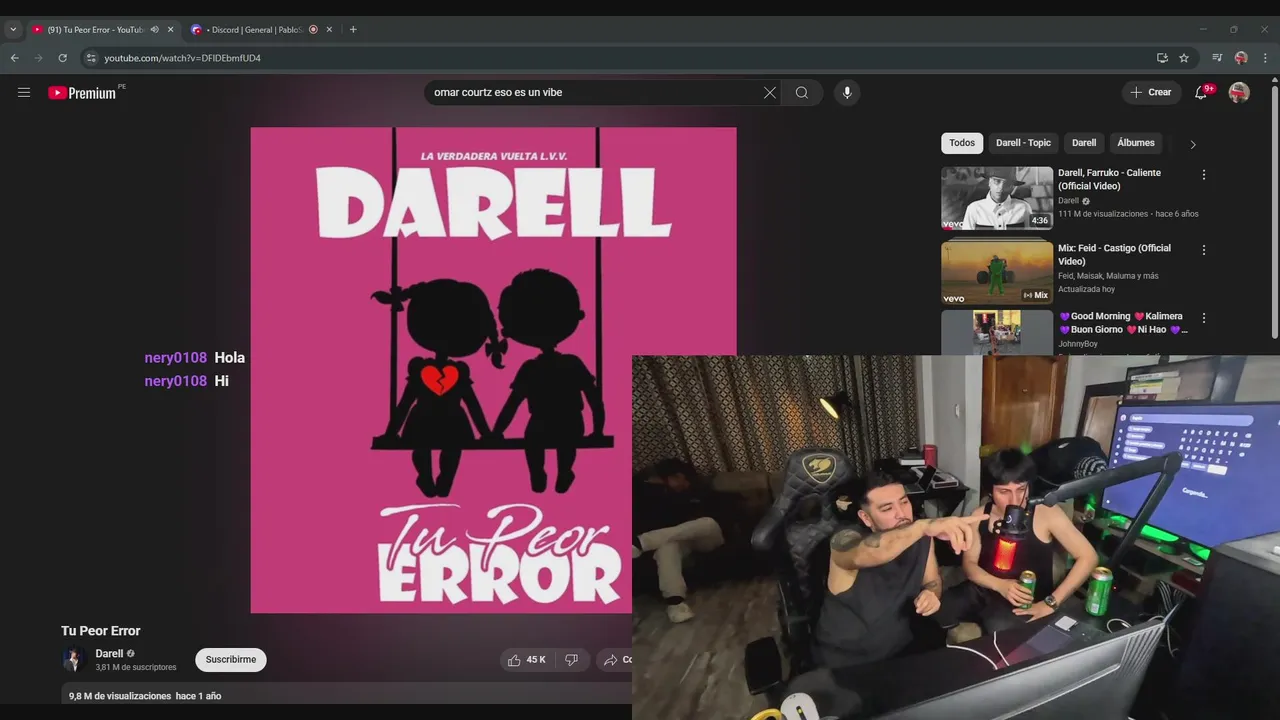Click the Suscribirme button
This screenshot has width=1280, height=720.
coord(231,660)
